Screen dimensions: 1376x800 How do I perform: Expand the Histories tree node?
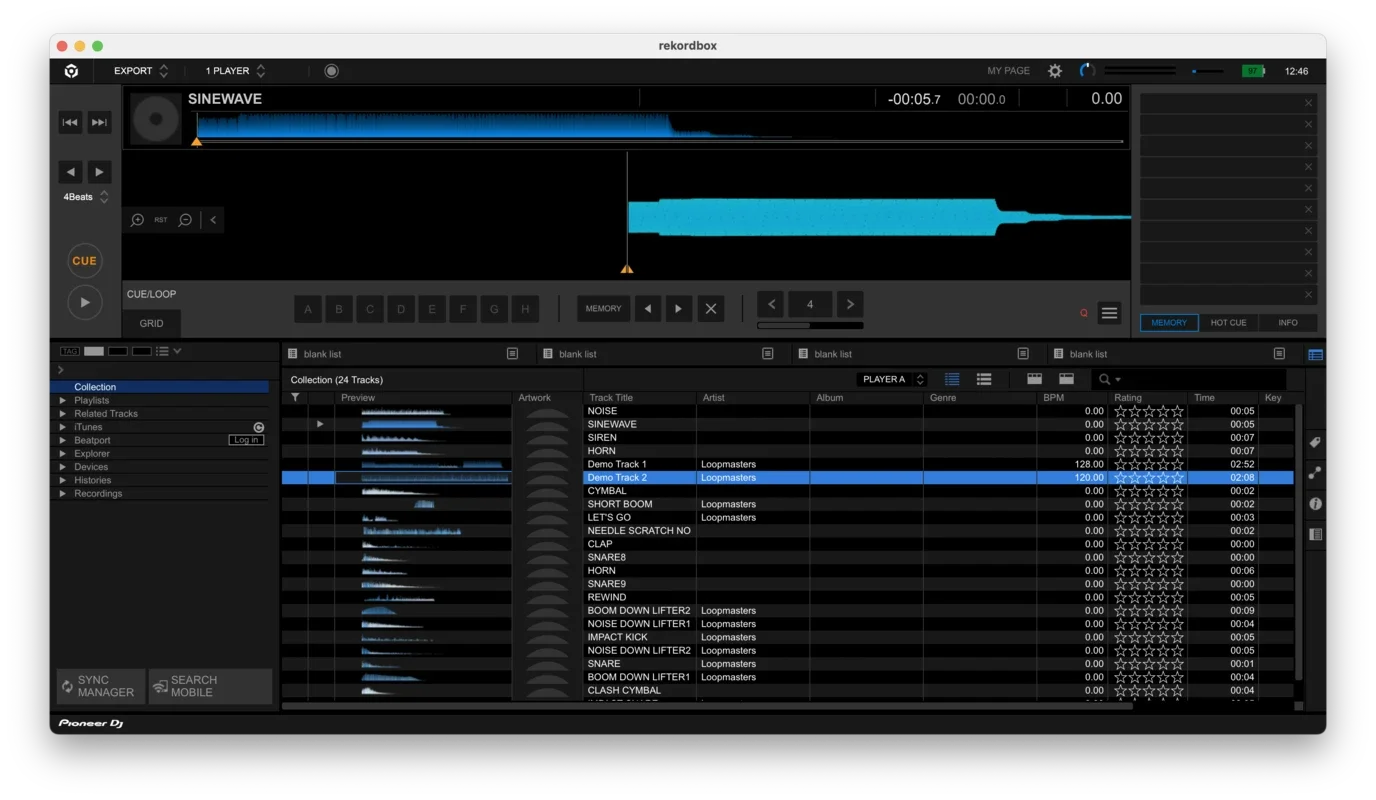coord(63,480)
